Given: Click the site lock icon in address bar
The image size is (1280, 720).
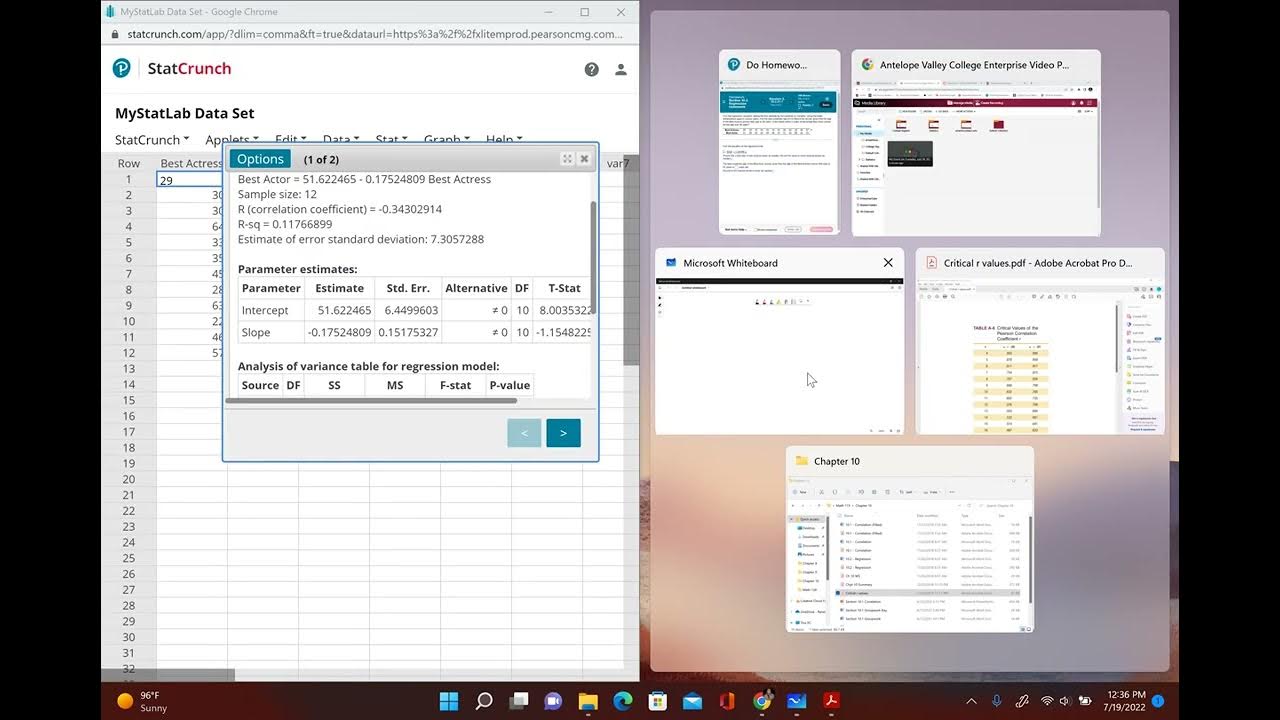Looking at the screenshot, I should pyautogui.click(x=114, y=34).
